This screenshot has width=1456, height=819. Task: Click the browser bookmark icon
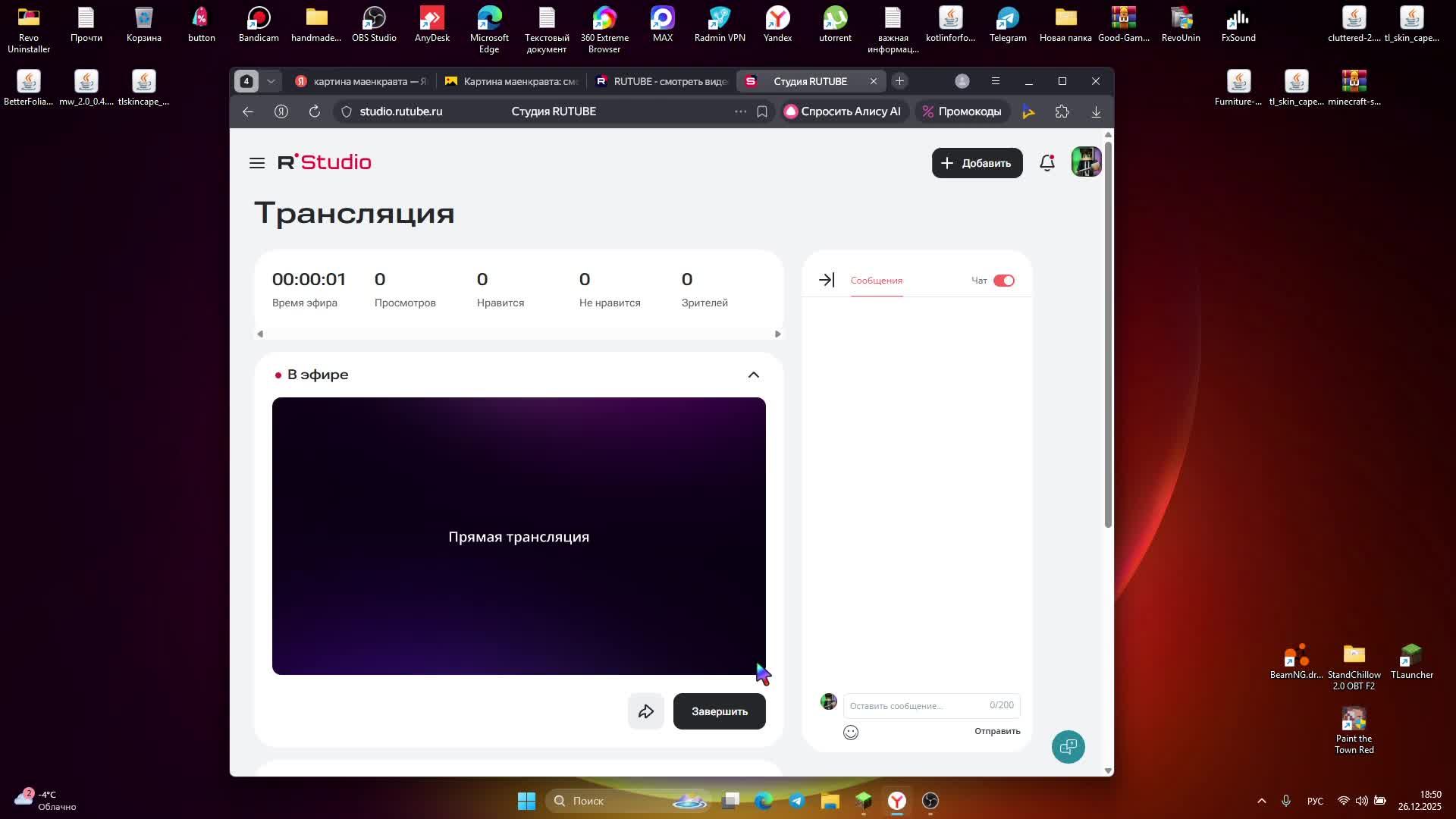coord(762,111)
